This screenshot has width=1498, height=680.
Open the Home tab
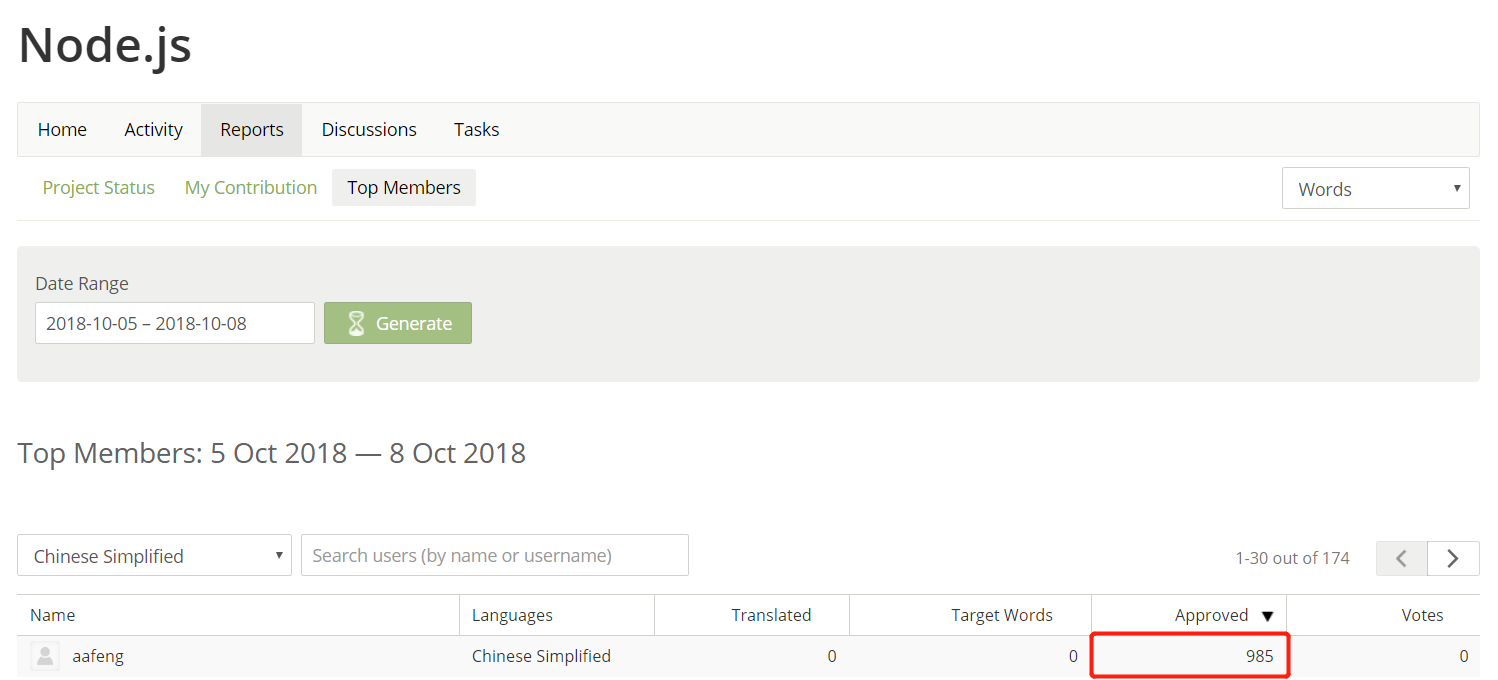coord(62,130)
